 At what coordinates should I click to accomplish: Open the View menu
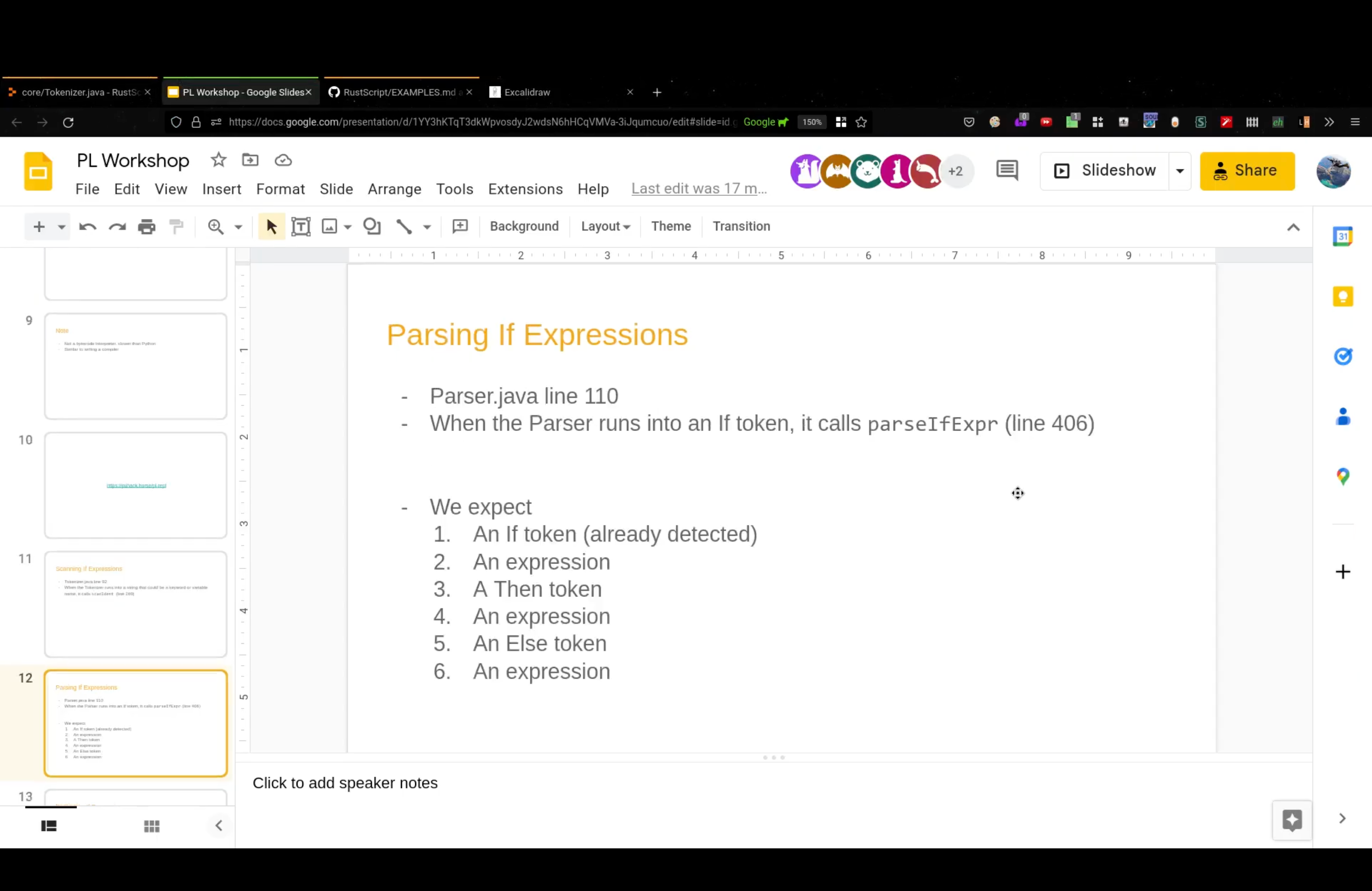point(171,189)
